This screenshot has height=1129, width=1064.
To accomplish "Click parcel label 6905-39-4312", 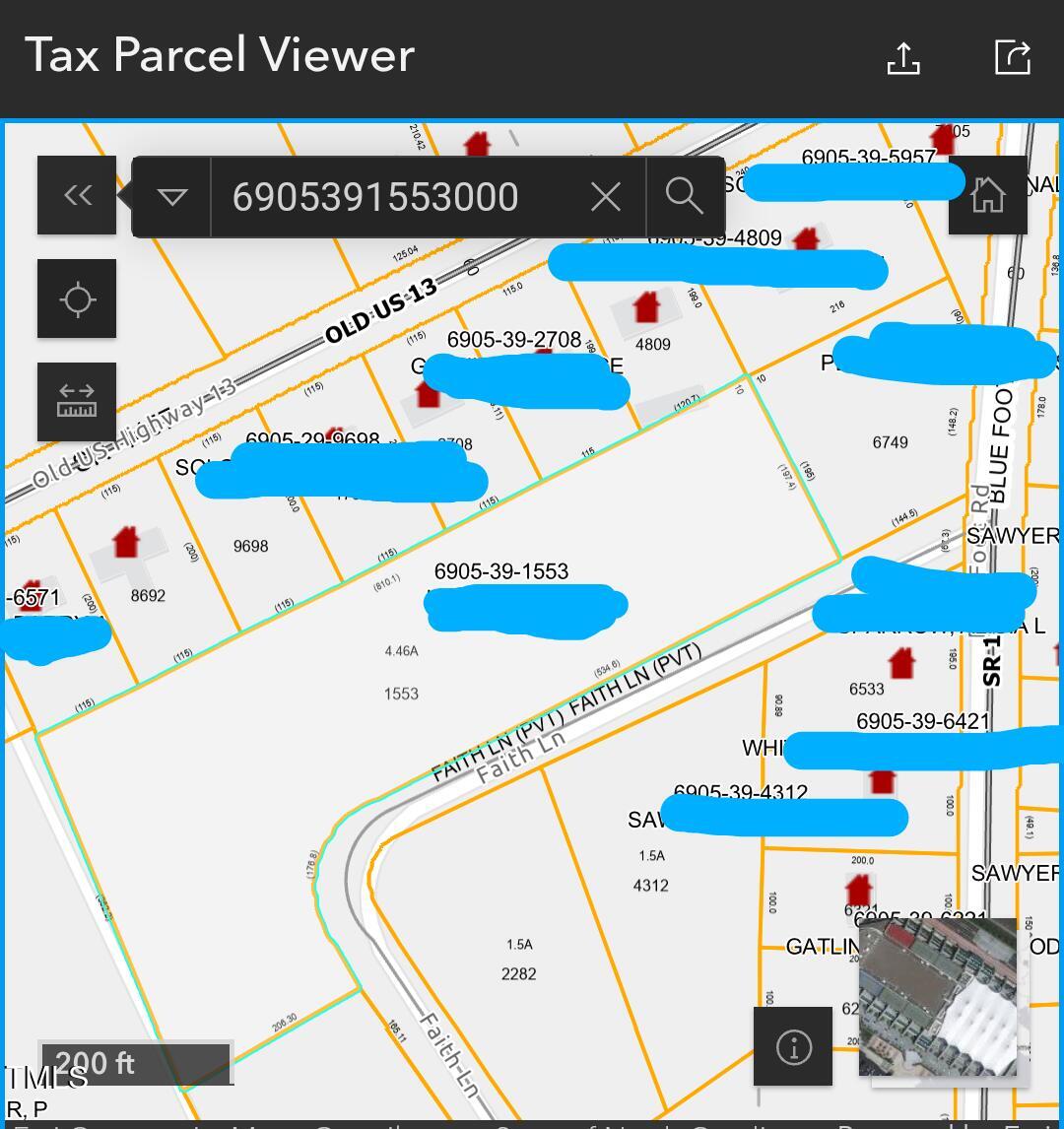I will point(740,792).
